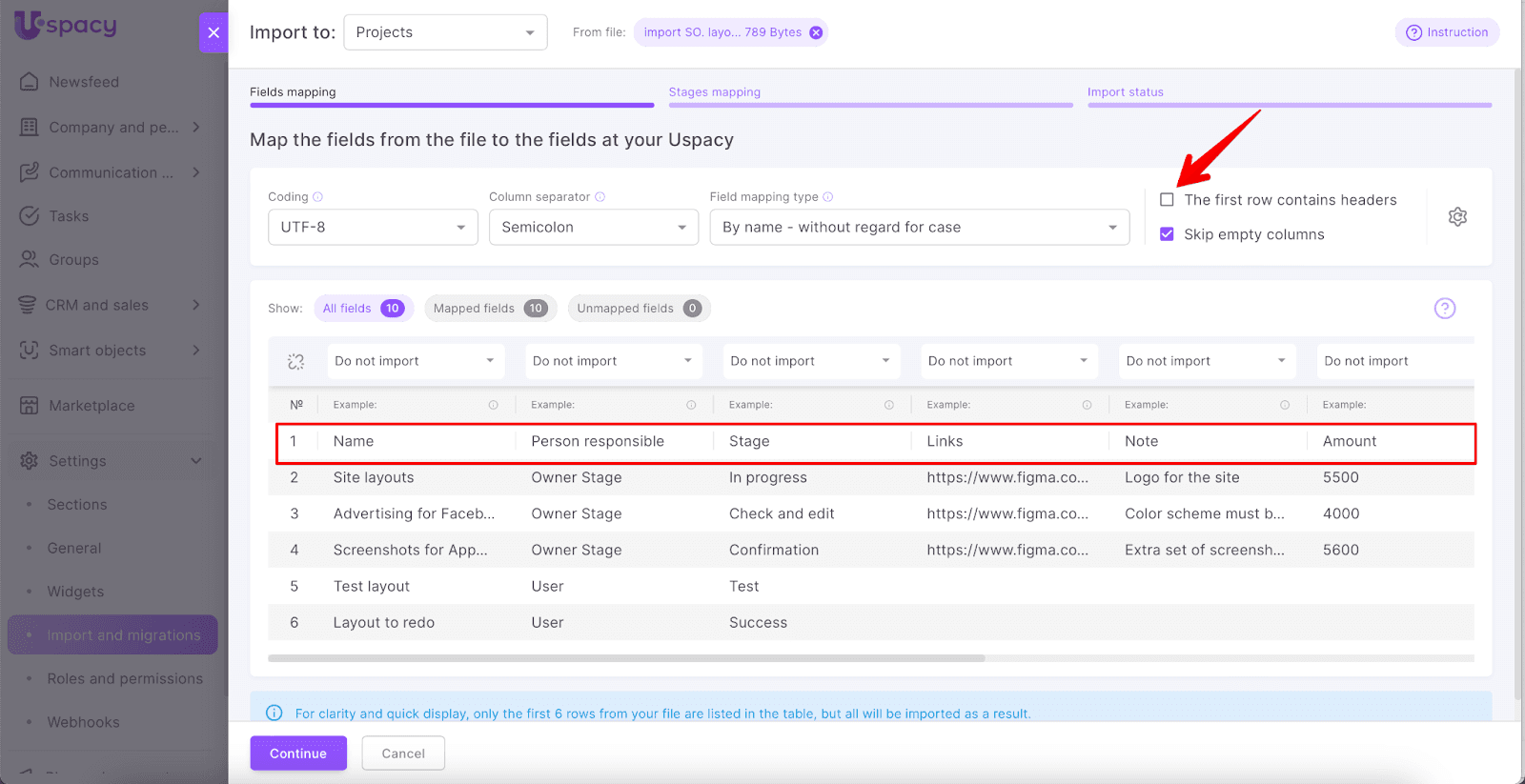Enable 'The first row contains headers' checkbox
The width and height of the screenshot is (1525, 784).
point(1167,200)
